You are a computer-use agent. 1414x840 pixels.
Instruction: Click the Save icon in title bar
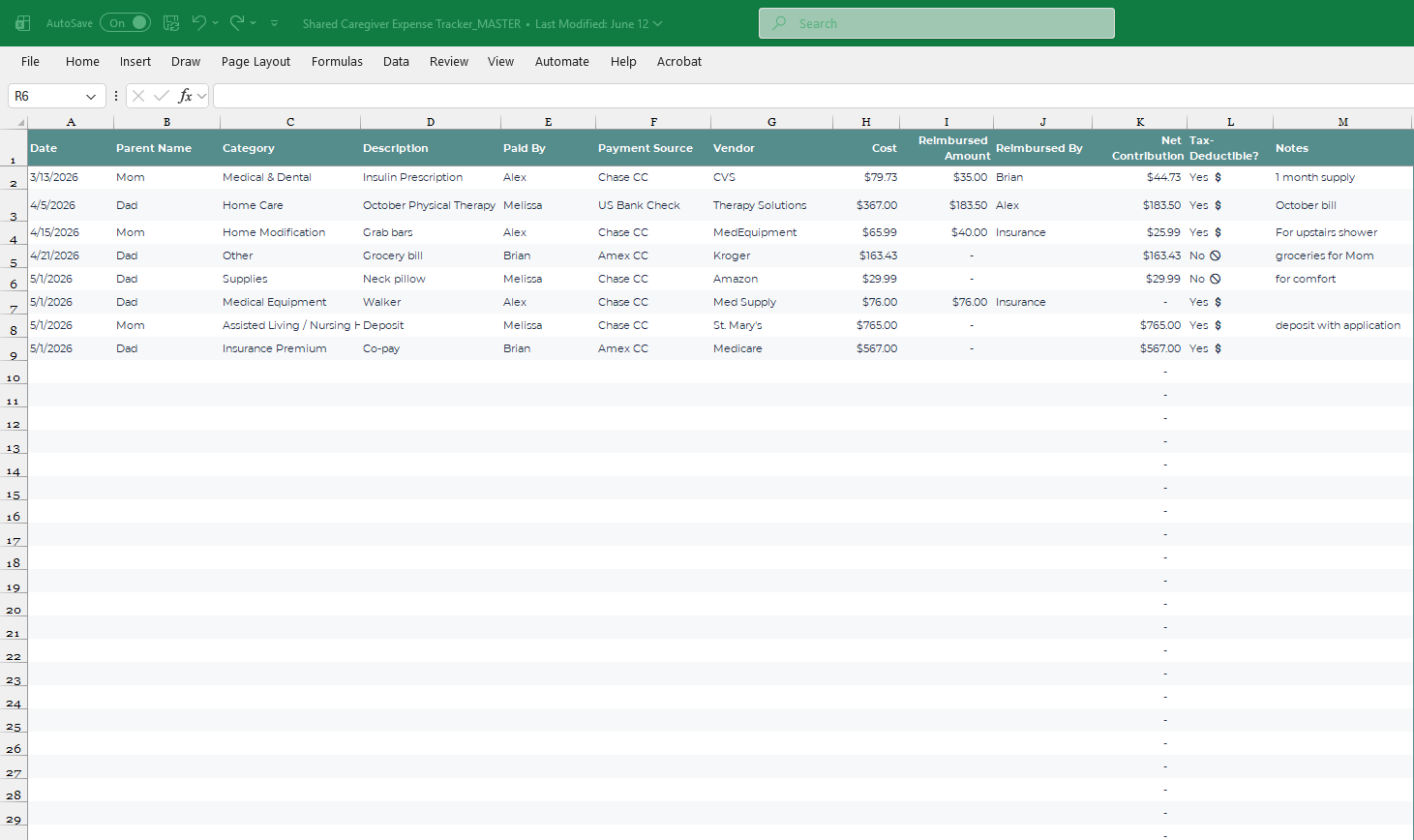171,22
